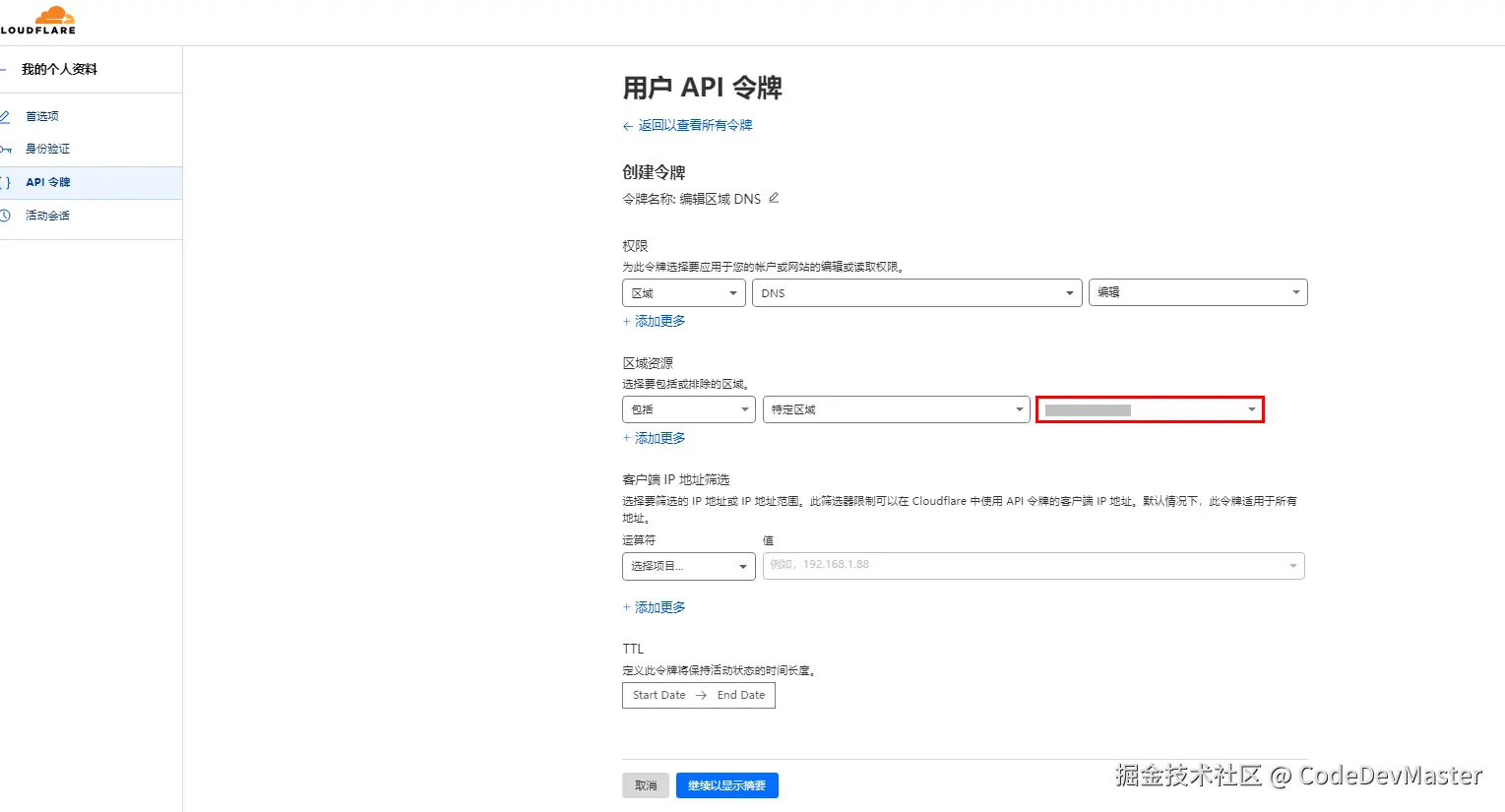Screen dimensions: 1505x812
Task: Click the token name text 编辑区域 DNS
Action: tap(721, 199)
